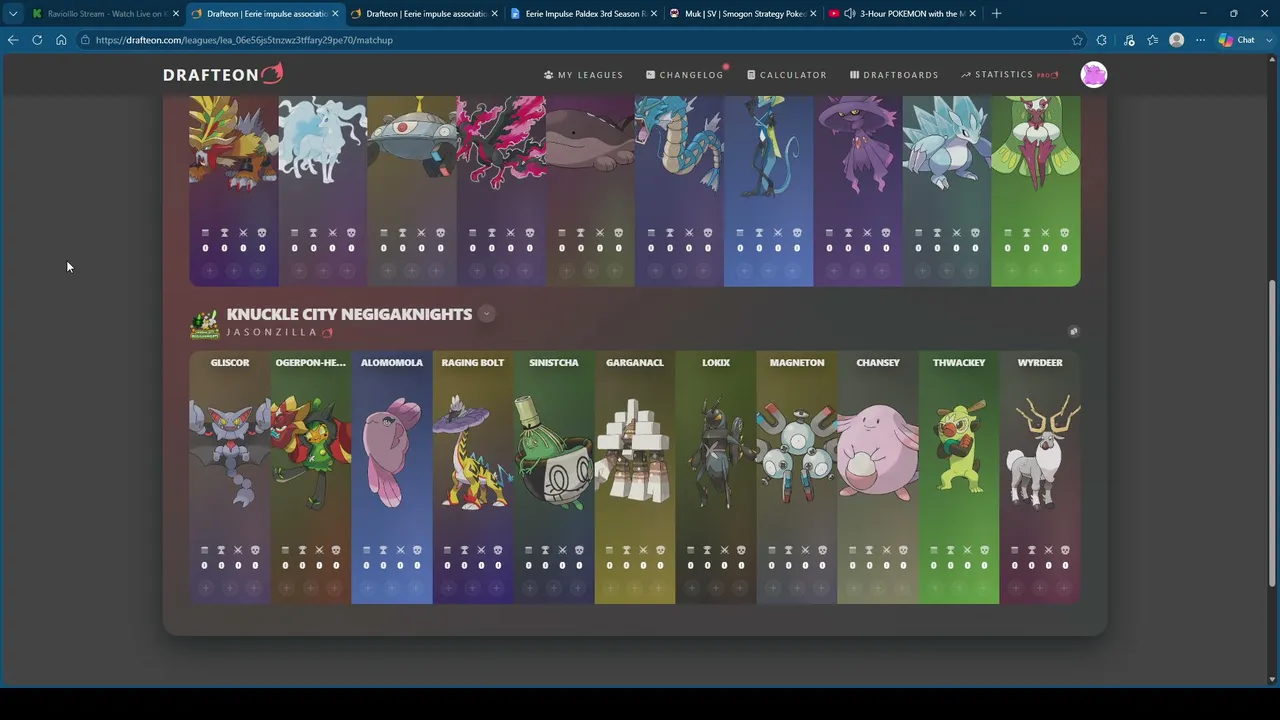Click the crossed-swords icon on the Alomomola card
The height and width of the screenshot is (720, 1280).
[x=400, y=550]
